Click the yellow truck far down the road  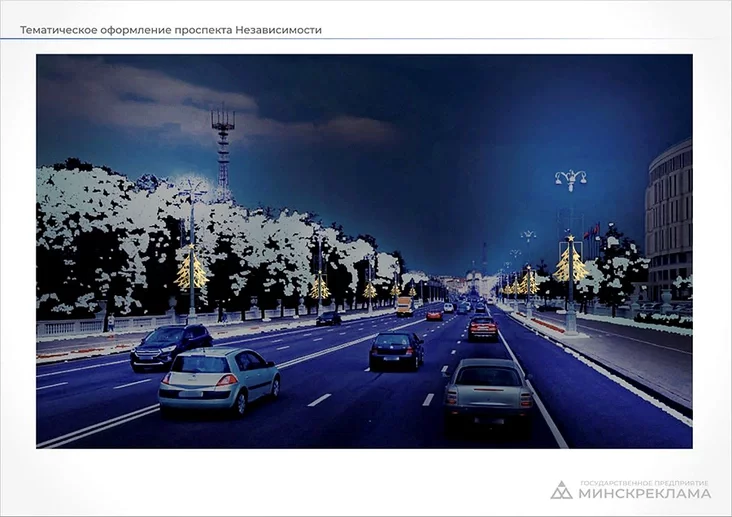[404, 305]
